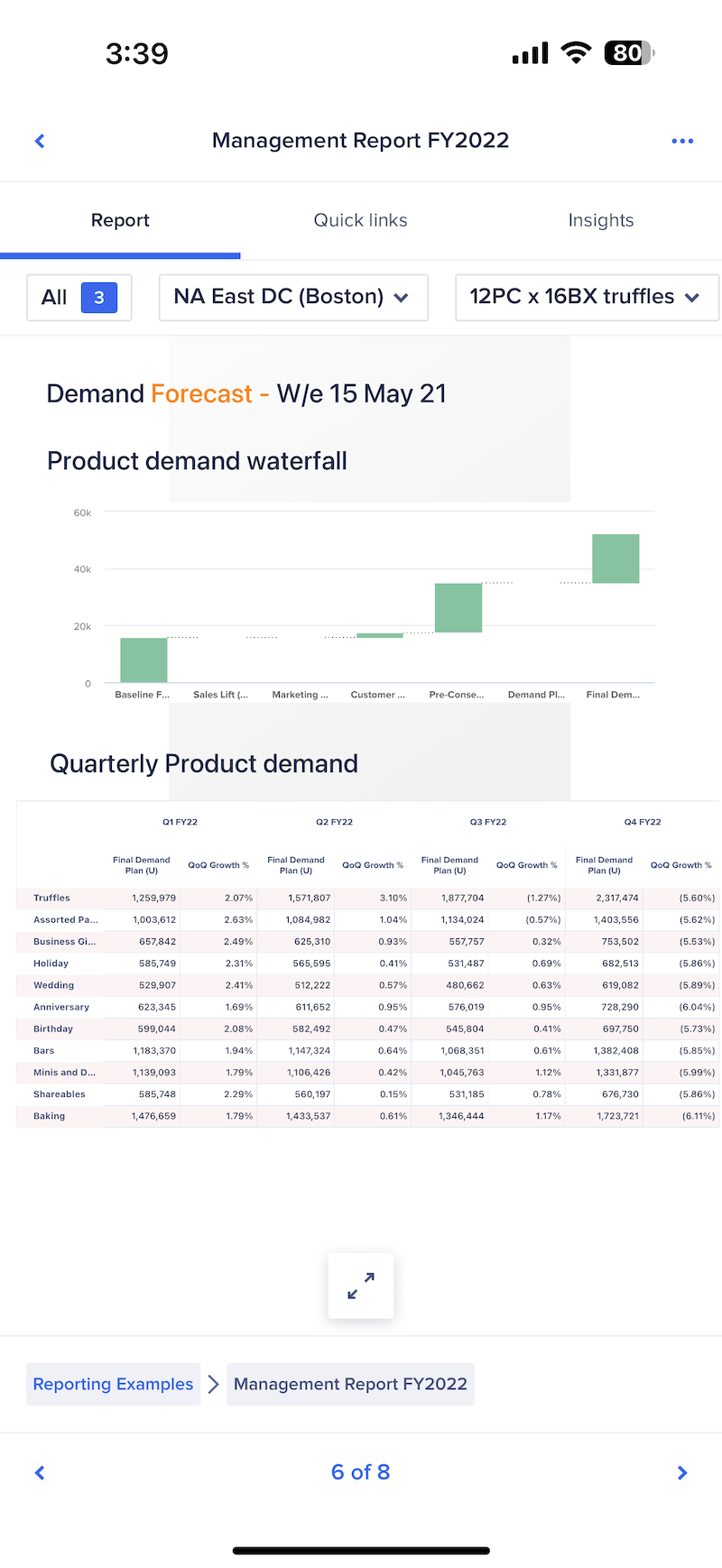Open the NA East DC (Boston) dropdown
The height and width of the screenshot is (1568, 722).
(x=293, y=298)
